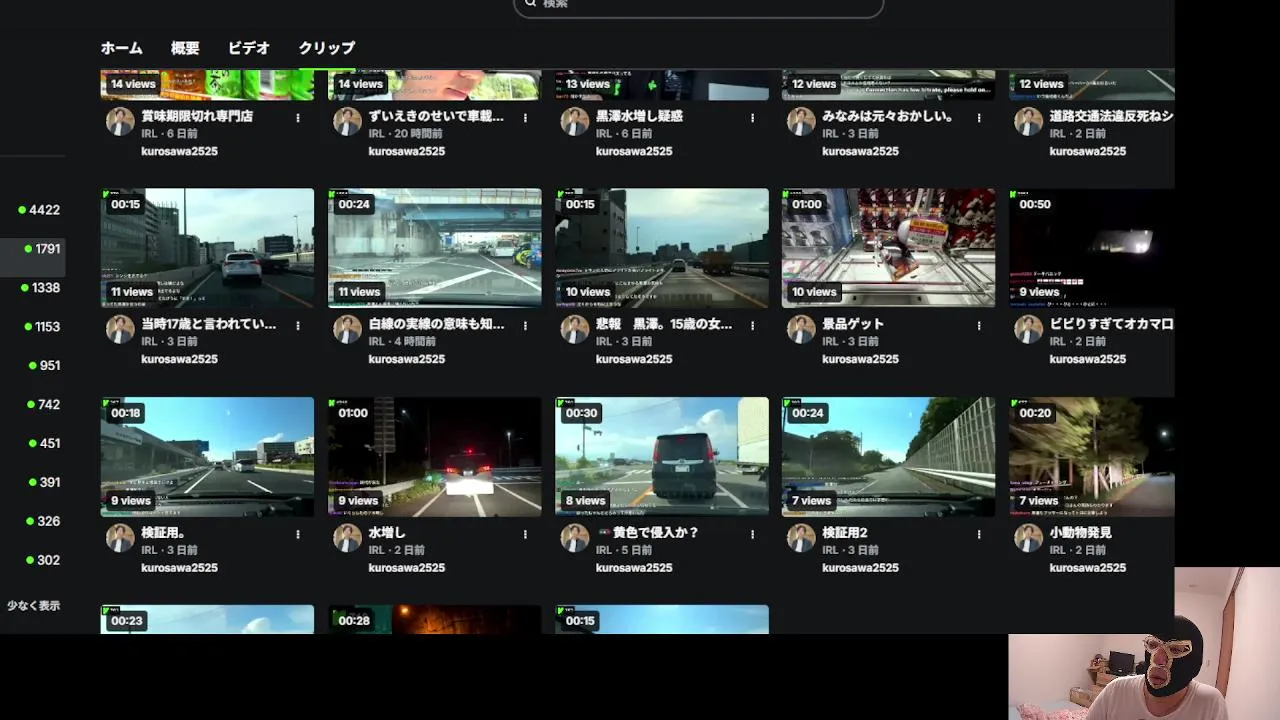Image resolution: width=1280 pixels, height=720 pixels.
Task: Click channel avatar beside 黄色で侵入か？
Action: [574, 538]
